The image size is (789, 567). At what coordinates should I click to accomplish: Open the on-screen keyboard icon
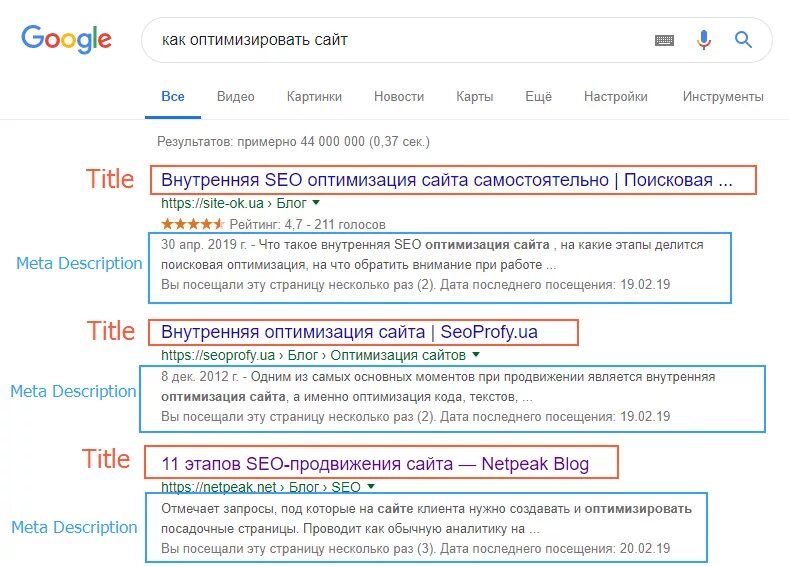(x=664, y=40)
